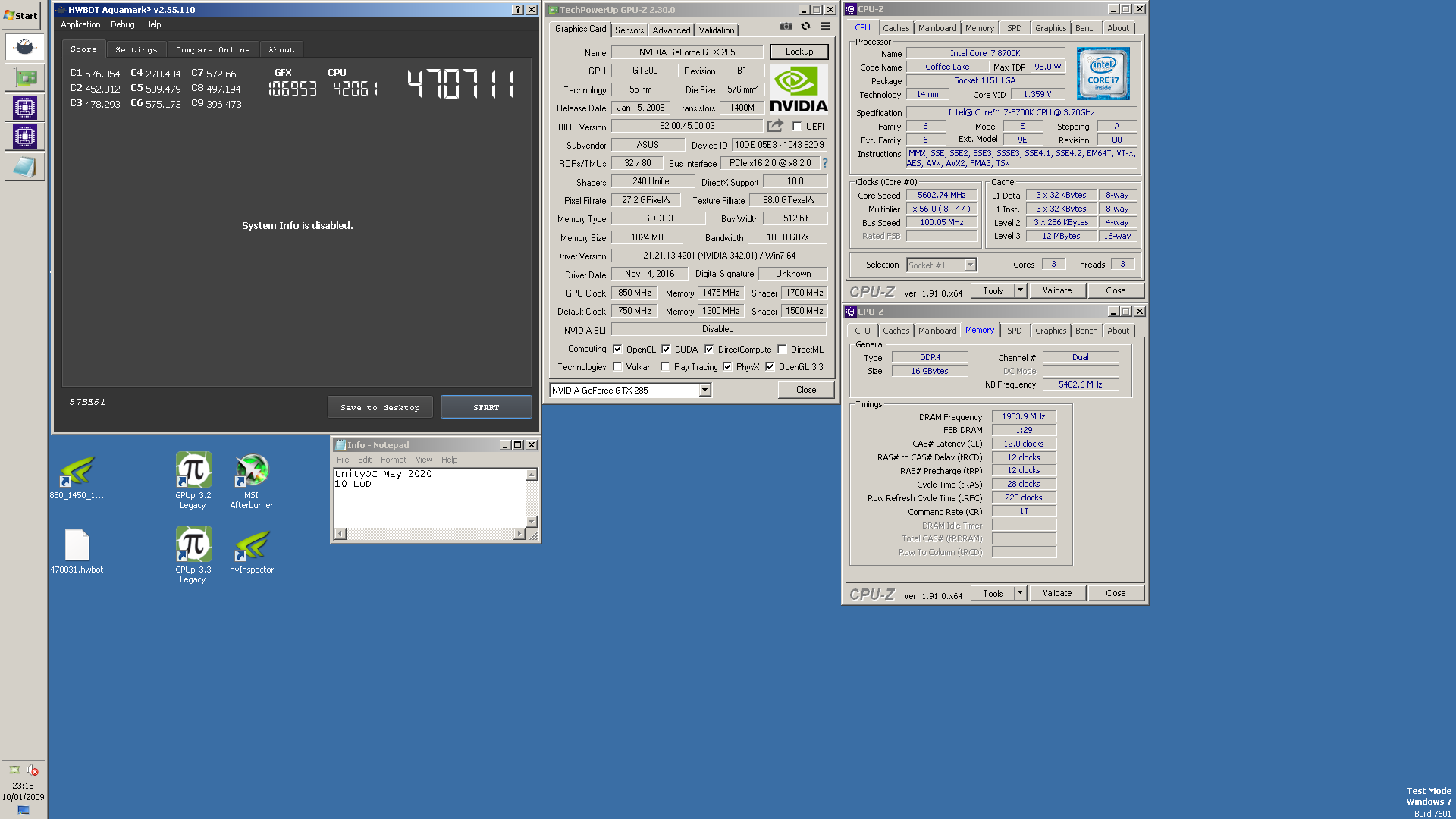Click the GPU Name field in GPU-Z

click(x=687, y=52)
